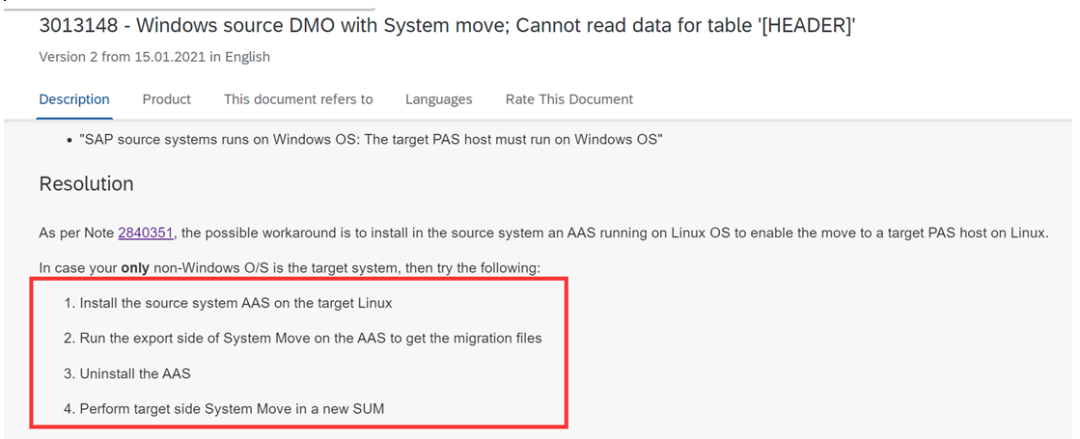Switch to the Product tab
This screenshot has width=1080, height=439.
tap(167, 99)
